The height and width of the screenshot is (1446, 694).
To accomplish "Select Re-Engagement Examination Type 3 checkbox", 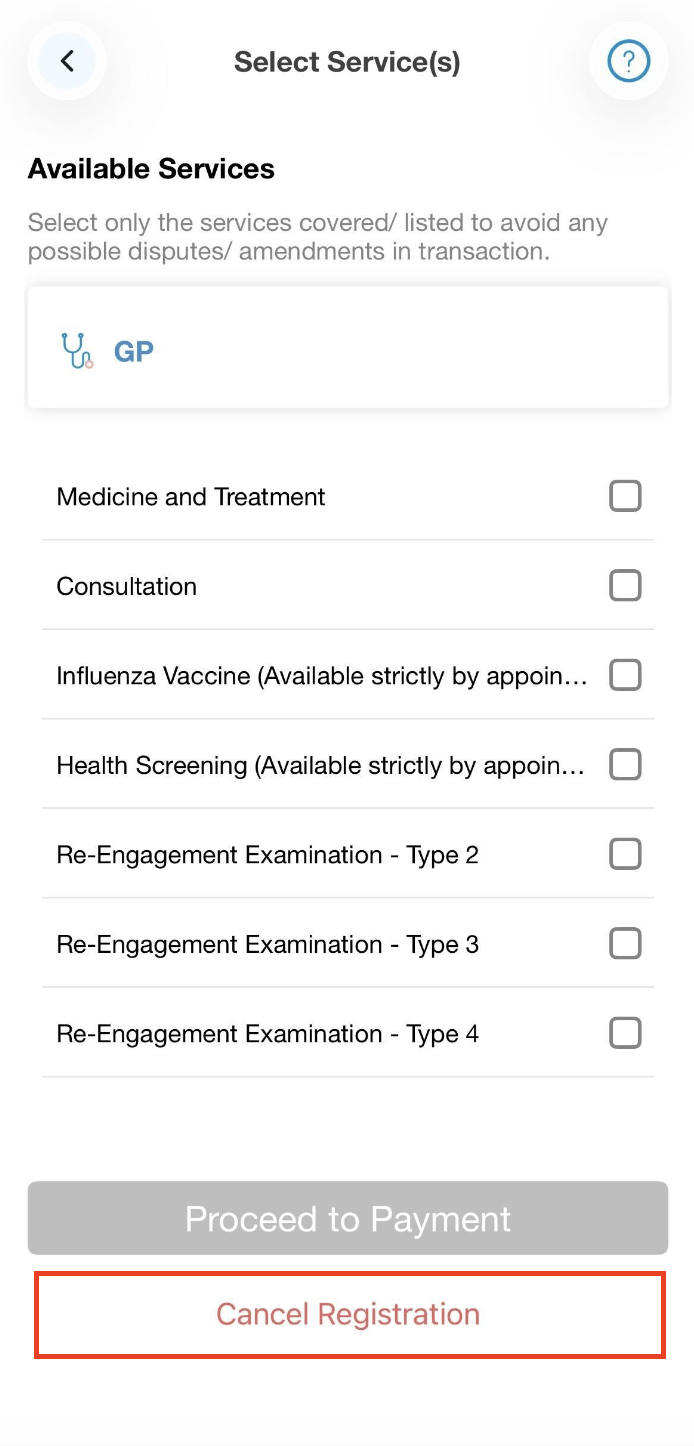I will [x=625, y=944].
